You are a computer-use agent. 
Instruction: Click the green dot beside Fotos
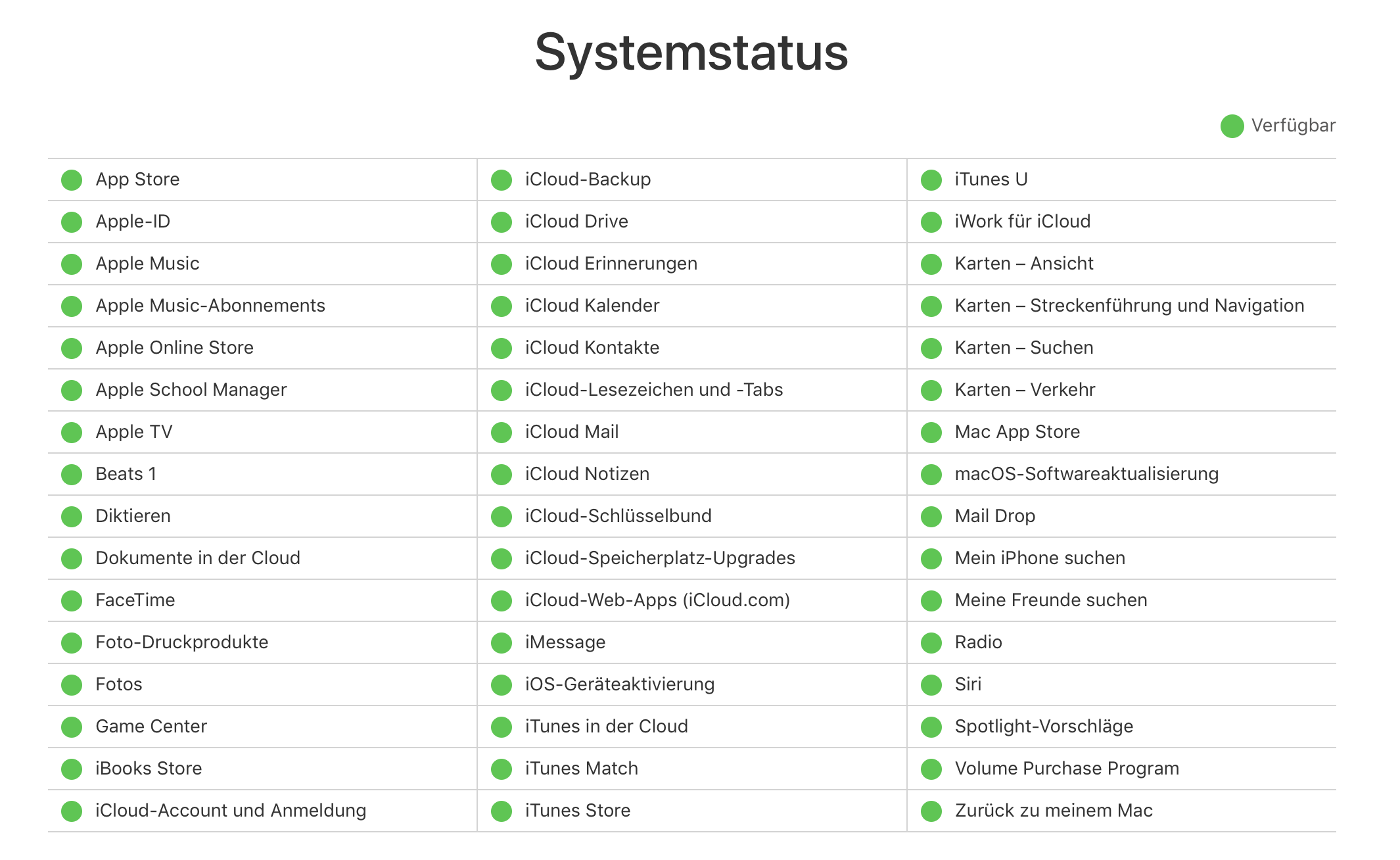tap(72, 684)
